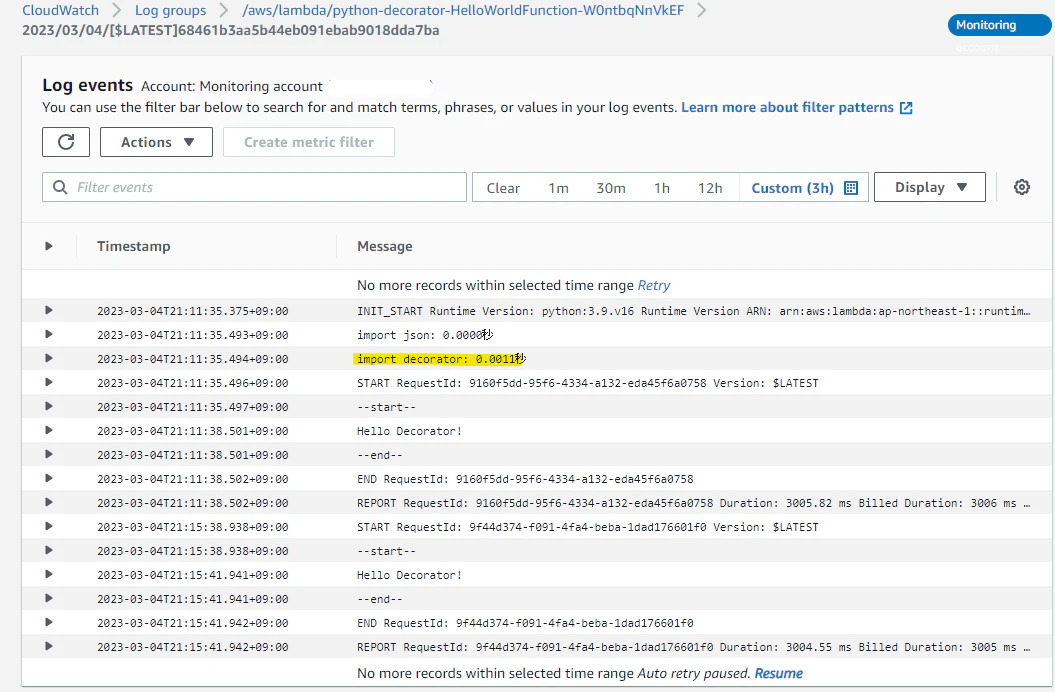Select the 12h time range
The height and width of the screenshot is (692, 1055).
[710, 188]
